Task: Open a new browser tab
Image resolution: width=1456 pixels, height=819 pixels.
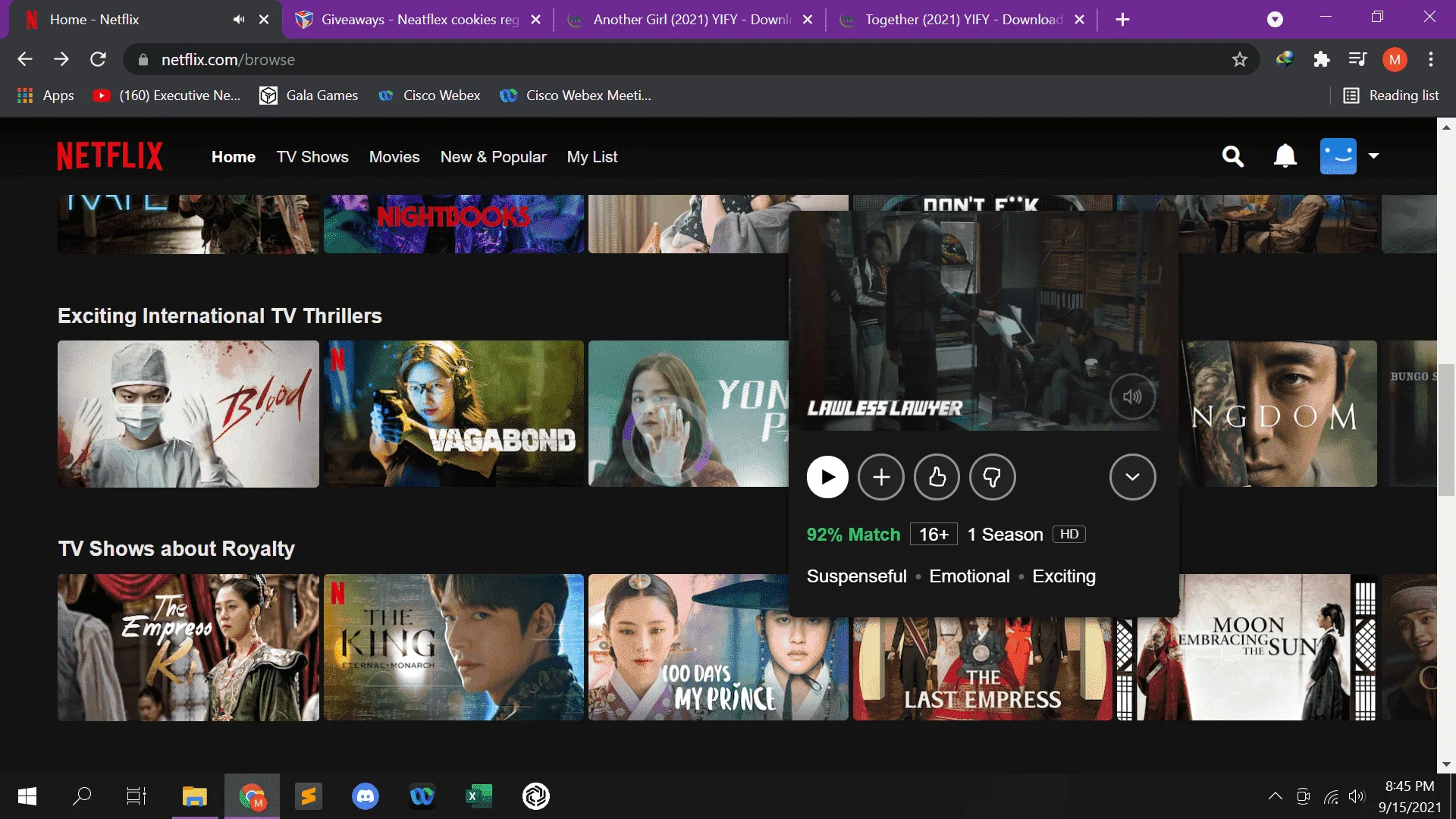Action: pos(1123,20)
